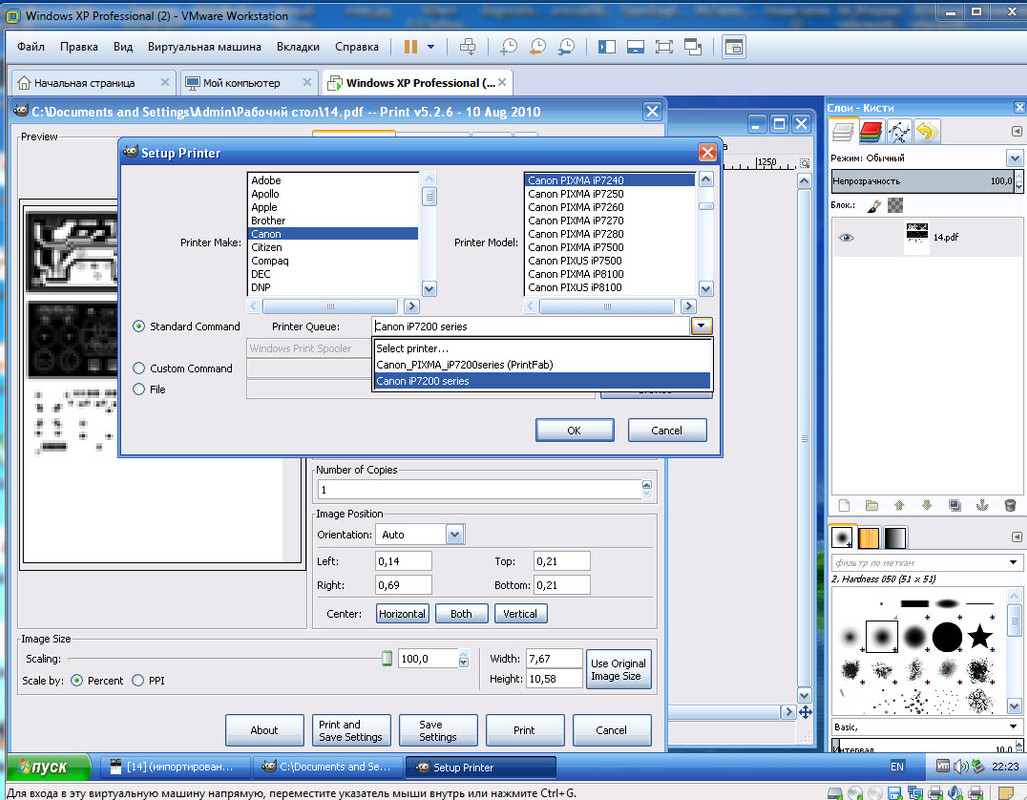Screen dimensions: 1027x800
Task: Click the Scaling slider handle
Action: 387,658
